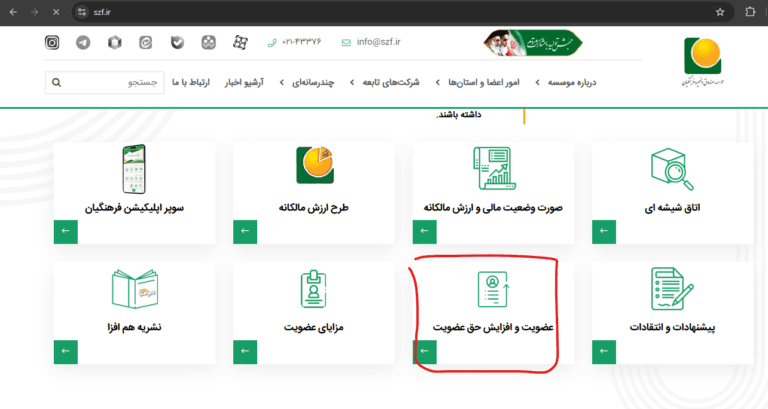Click the festival banner image in header
Viewport: 768px width, 409px height.
[x=533, y=43]
